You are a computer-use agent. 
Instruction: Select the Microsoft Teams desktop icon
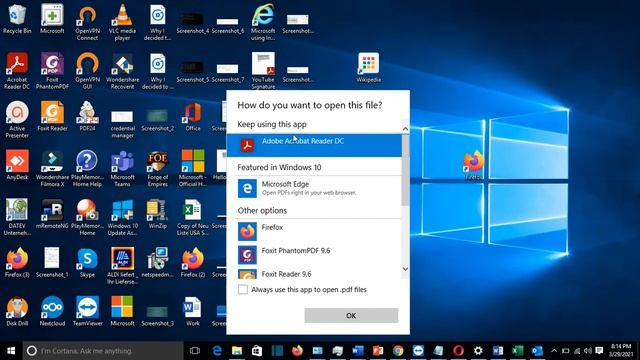(x=122, y=169)
